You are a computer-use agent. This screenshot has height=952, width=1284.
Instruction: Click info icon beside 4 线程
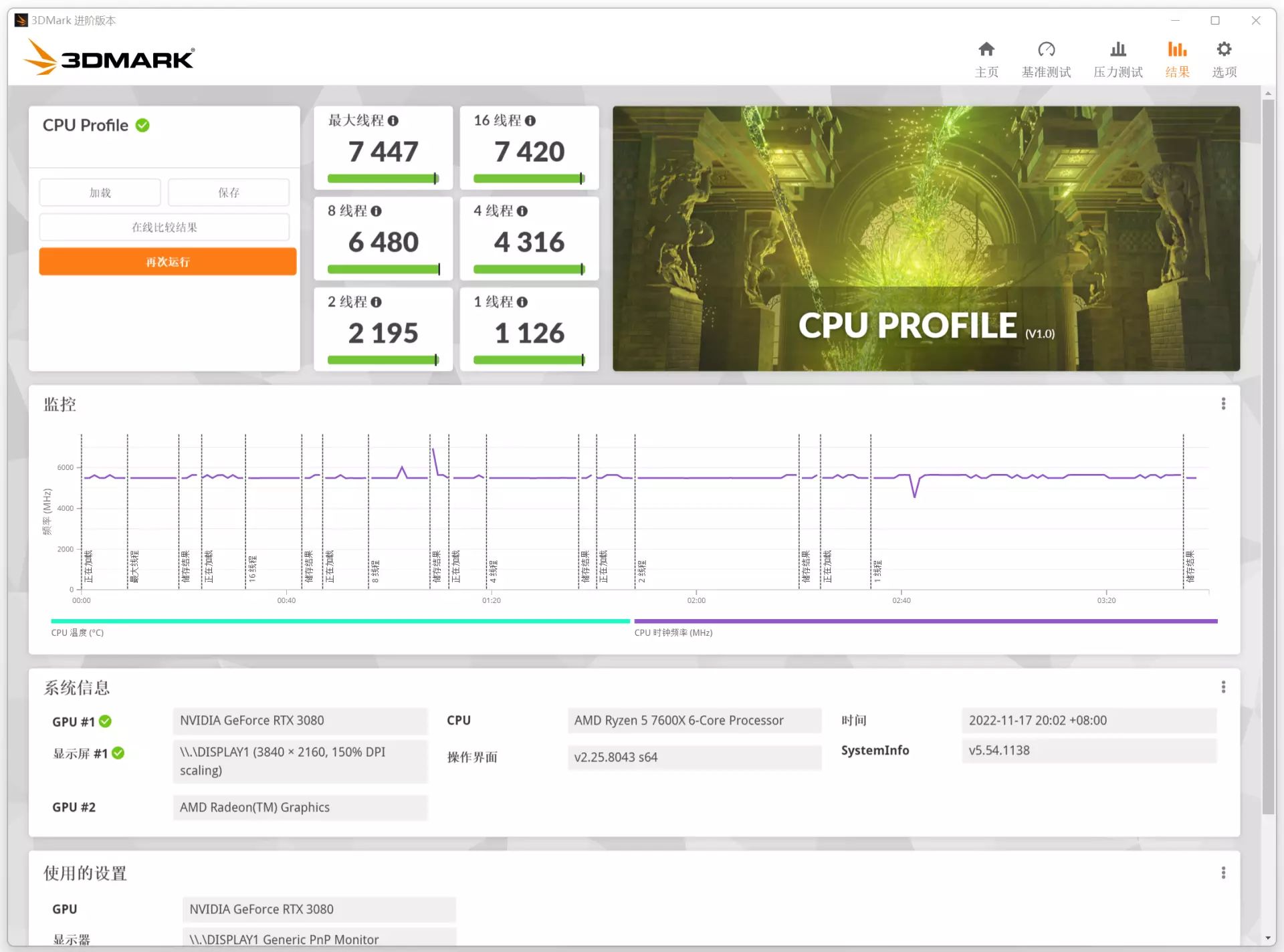[522, 211]
